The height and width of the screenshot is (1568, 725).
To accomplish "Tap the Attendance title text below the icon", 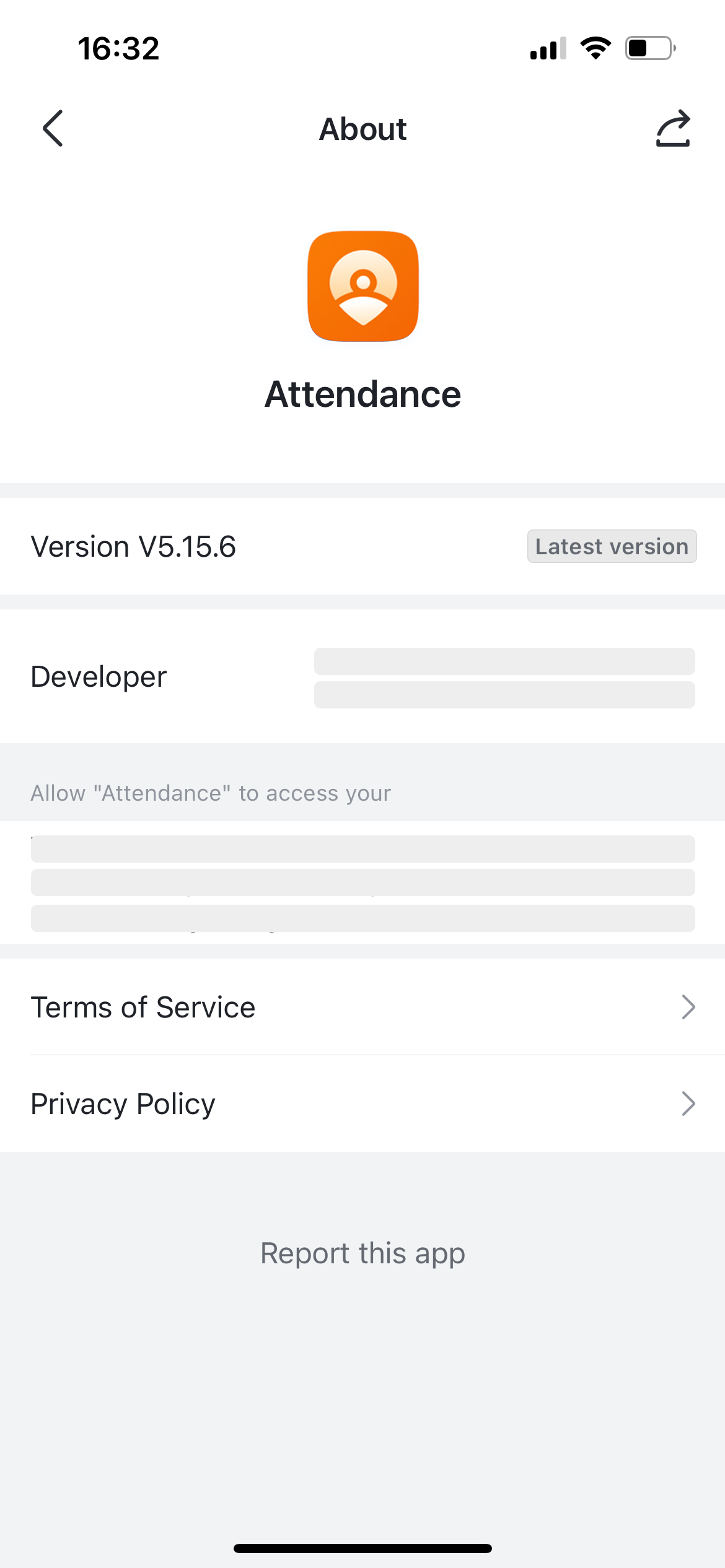I will click(362, 394).
